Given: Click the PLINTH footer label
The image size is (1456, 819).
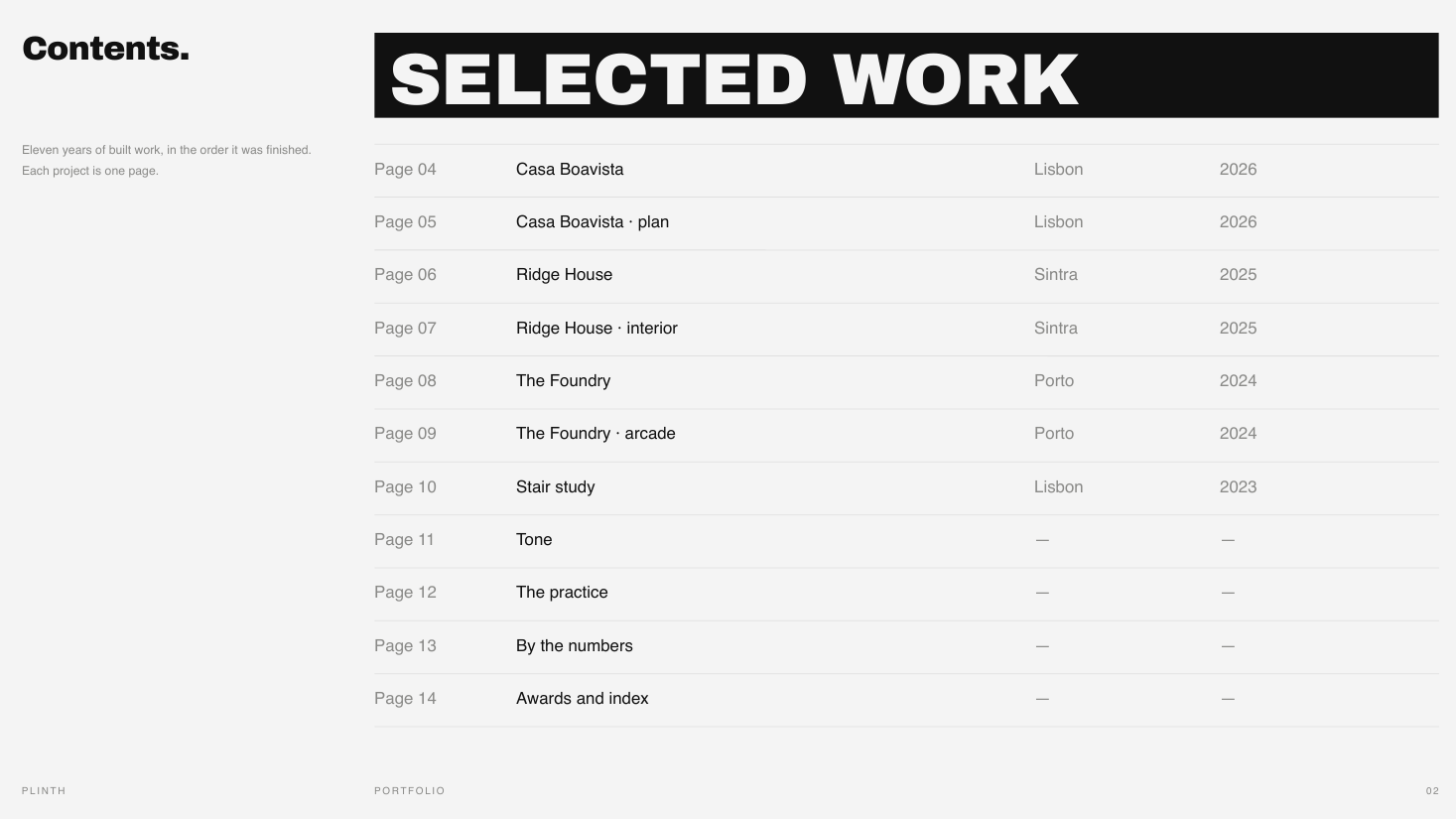Looking at the screenshot, I should click(44, 791).
